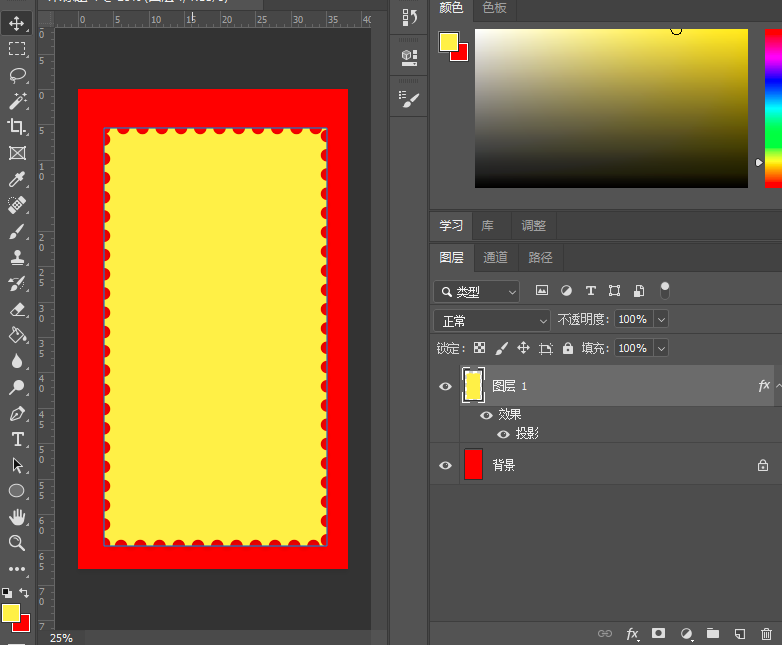Toggle adjustment layer filter
This screenshot has width=782, height=645.
(566, 290)
